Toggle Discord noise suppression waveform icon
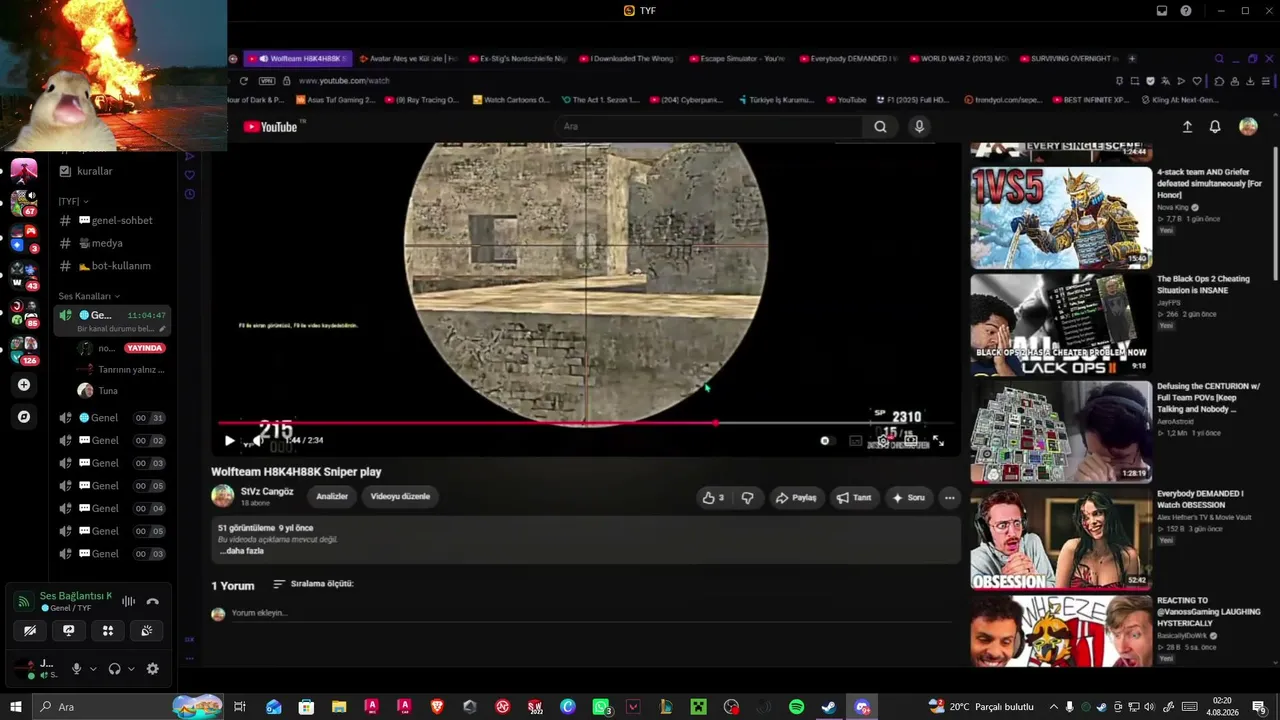The width and height of the screenshot is (1280, 720). [128, 601]
